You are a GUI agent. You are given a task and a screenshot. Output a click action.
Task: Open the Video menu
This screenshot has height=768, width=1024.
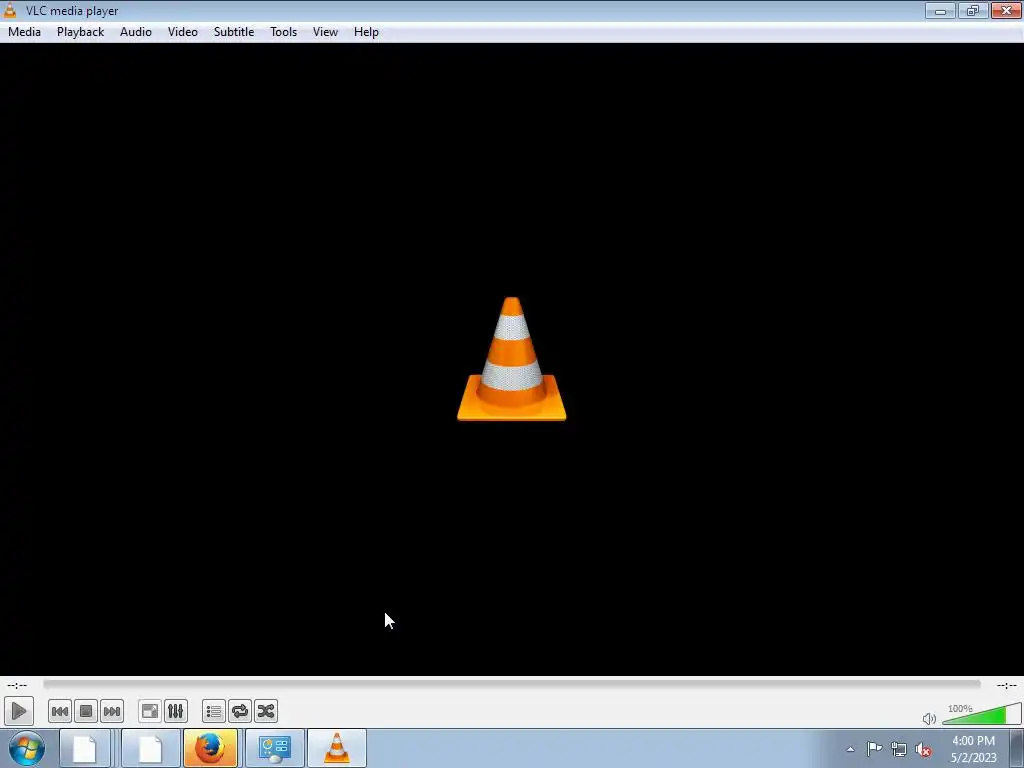point(182,32)
